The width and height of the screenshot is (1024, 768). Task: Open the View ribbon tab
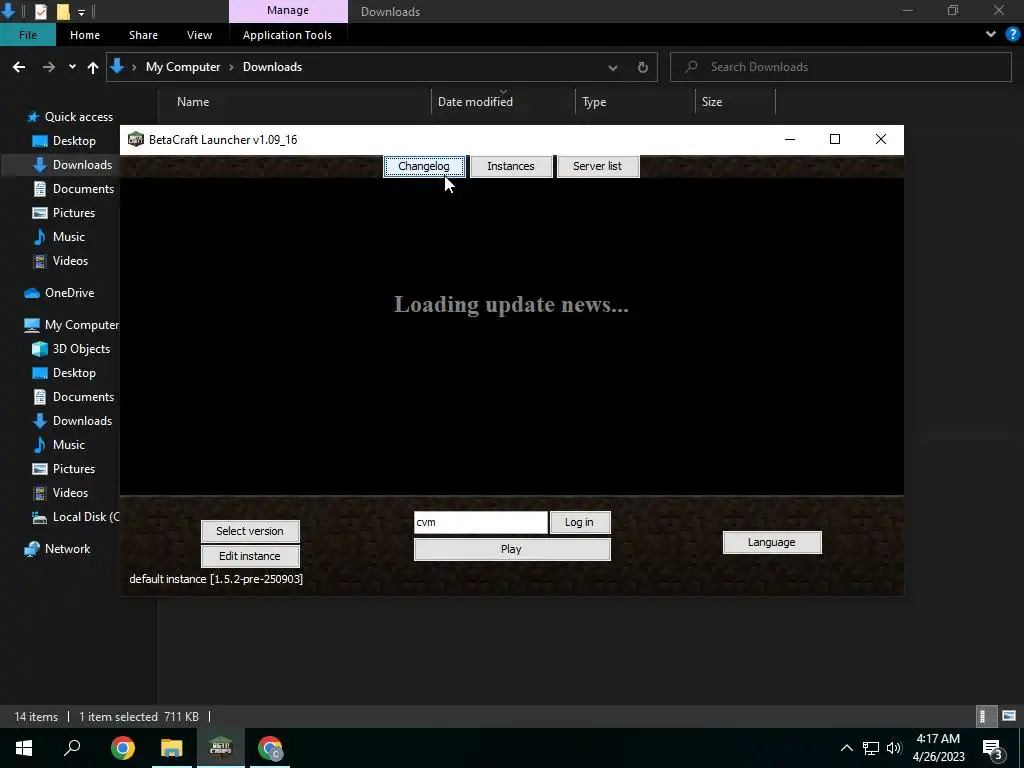199,35
